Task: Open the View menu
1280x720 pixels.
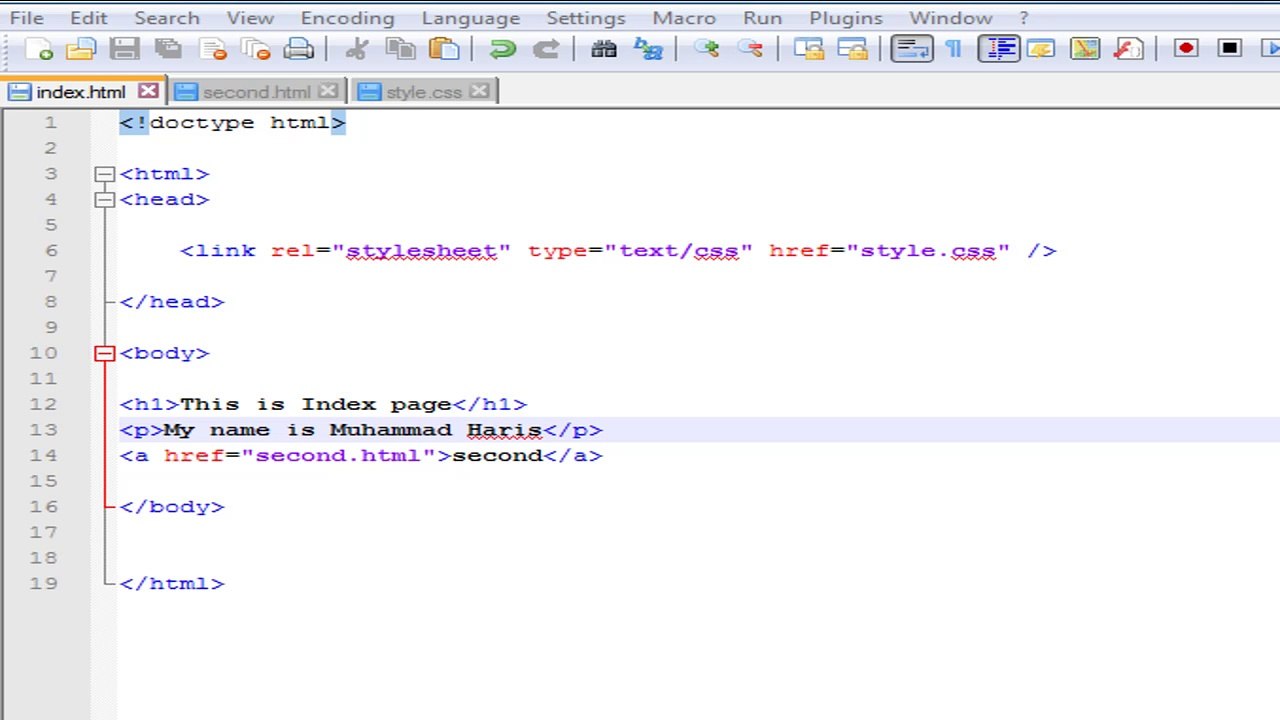Action: click(x=250, y=18)
